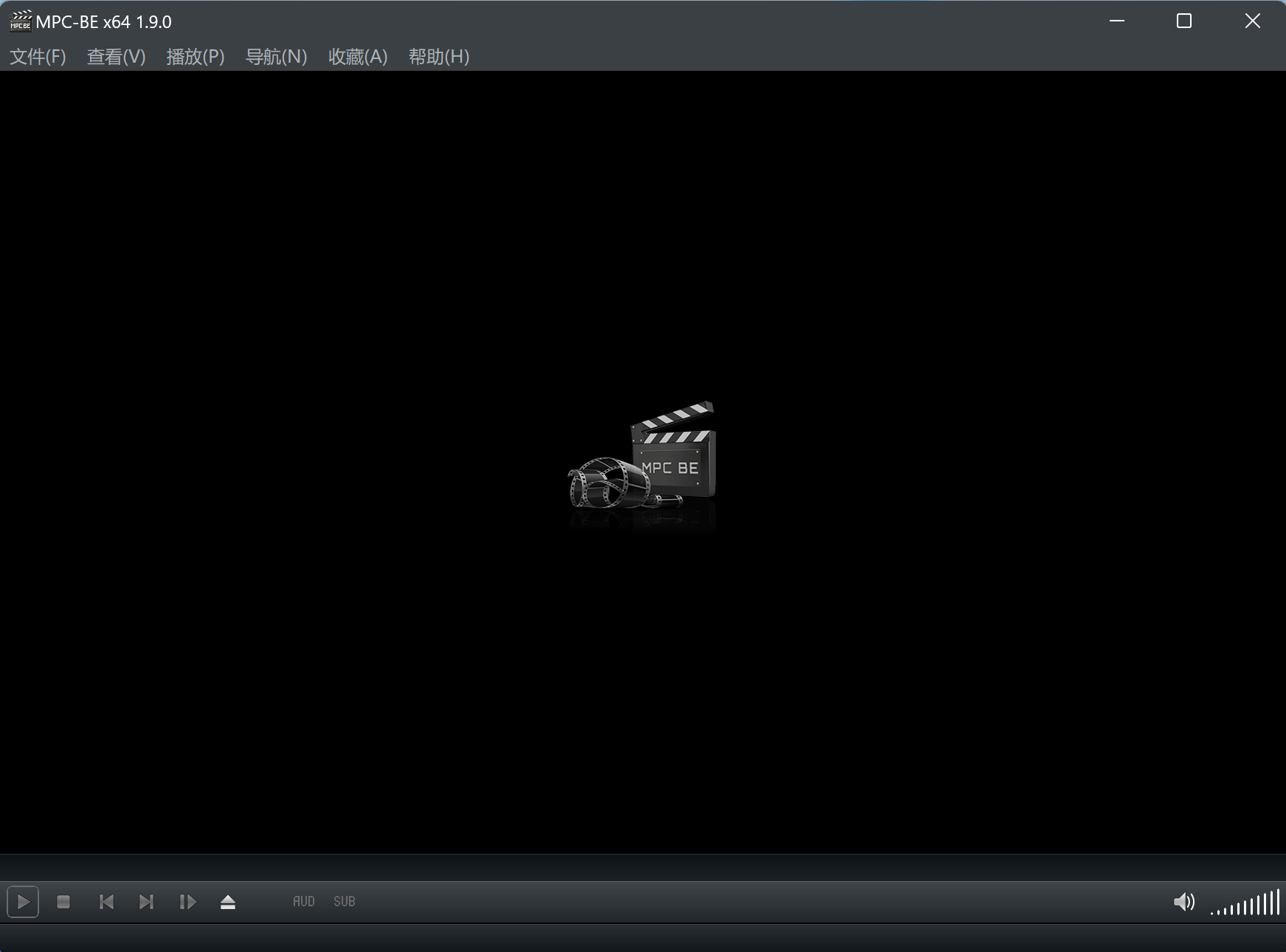Open the 帮助(H) menu

pos(439,57)
